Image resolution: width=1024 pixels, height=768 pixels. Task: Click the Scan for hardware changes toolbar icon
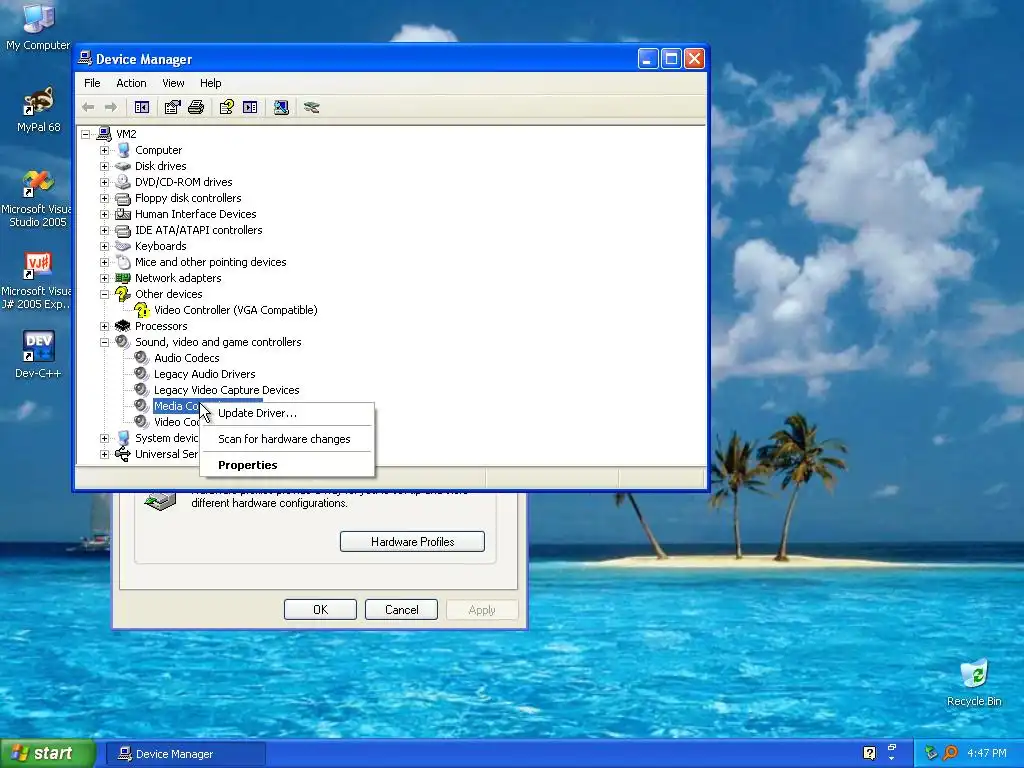coord(281,107)
